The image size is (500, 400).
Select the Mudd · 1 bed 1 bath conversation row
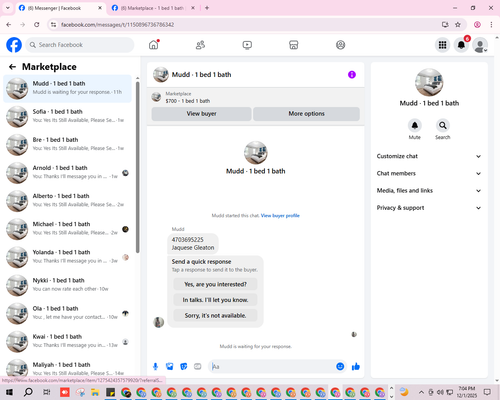pos(67,89)
